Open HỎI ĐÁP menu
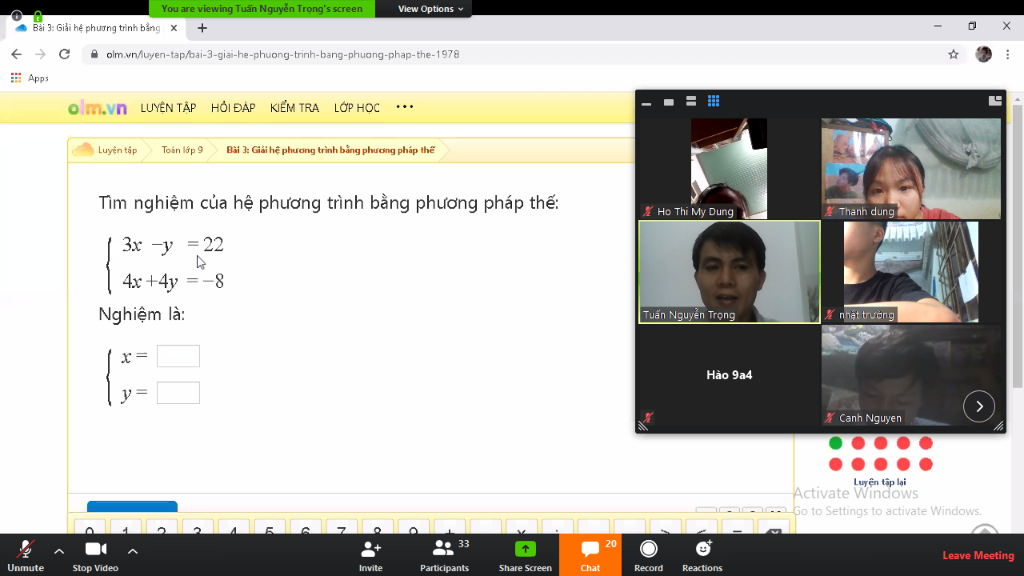 point(233,108)
